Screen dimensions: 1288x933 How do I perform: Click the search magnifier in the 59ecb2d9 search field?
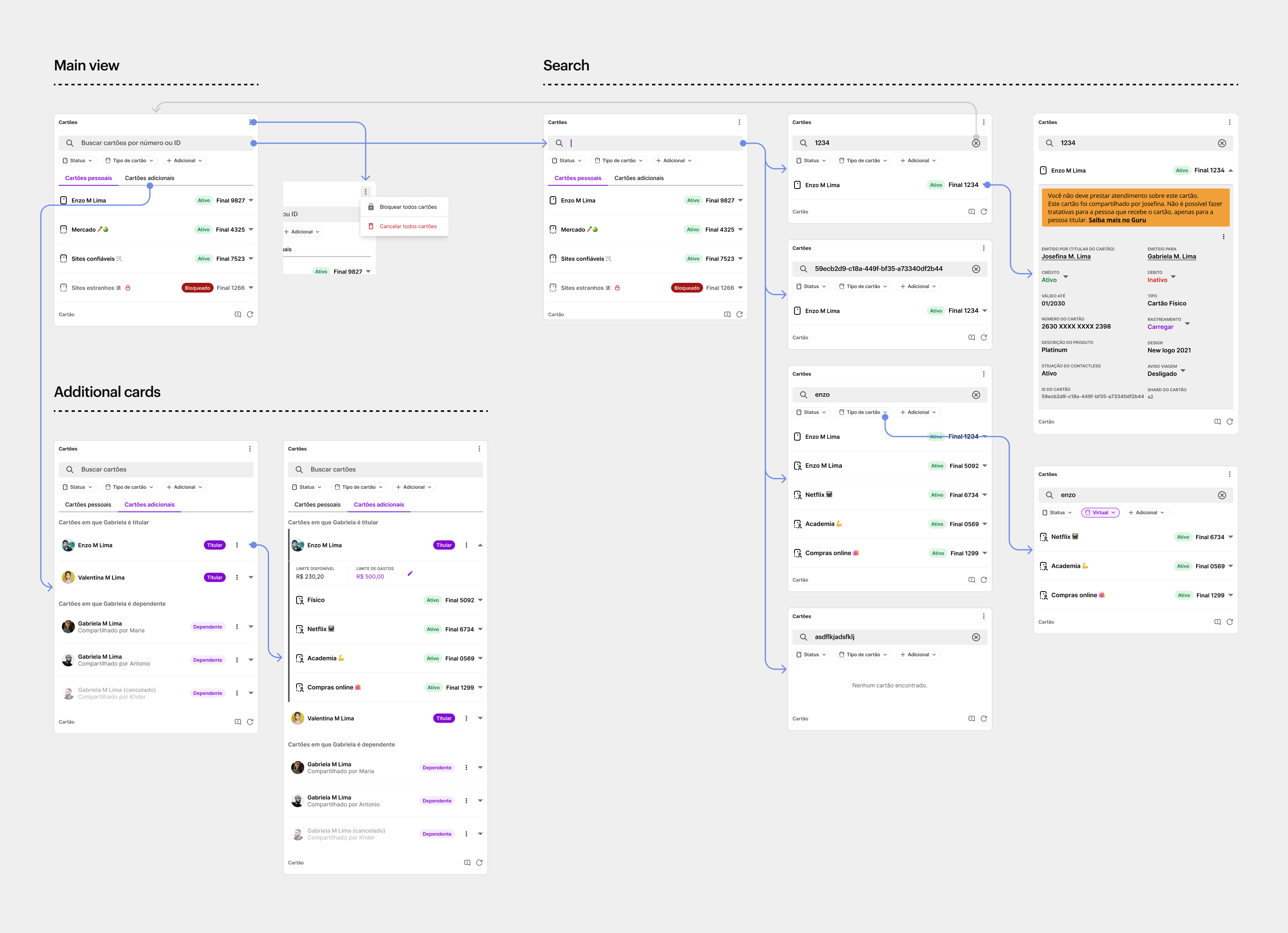pyautogui.click(x=803, y=269)
